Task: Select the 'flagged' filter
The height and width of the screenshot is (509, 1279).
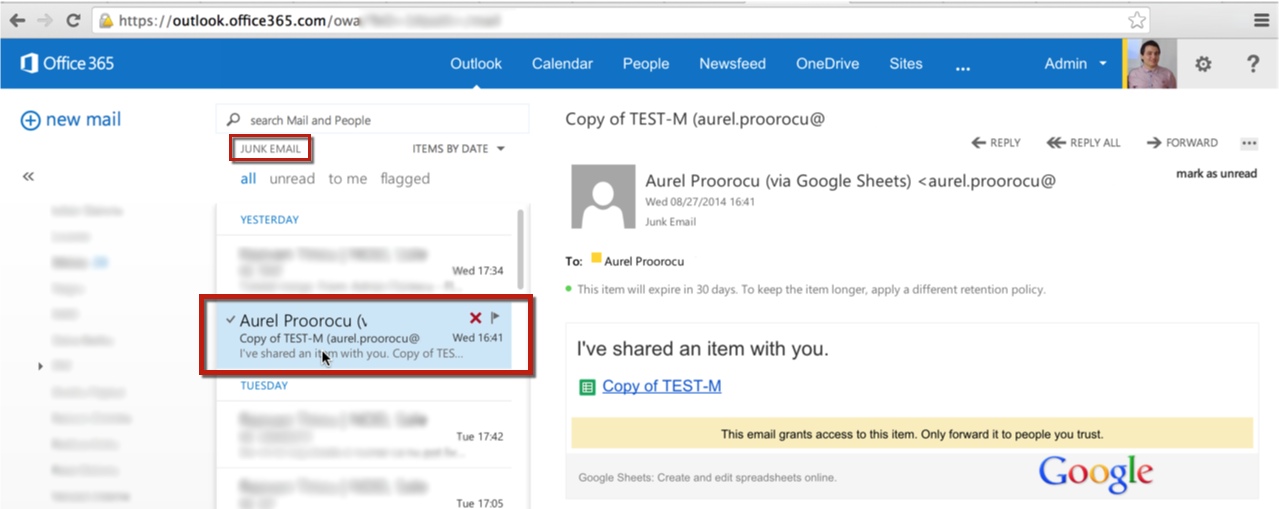Action: [405, 179]
